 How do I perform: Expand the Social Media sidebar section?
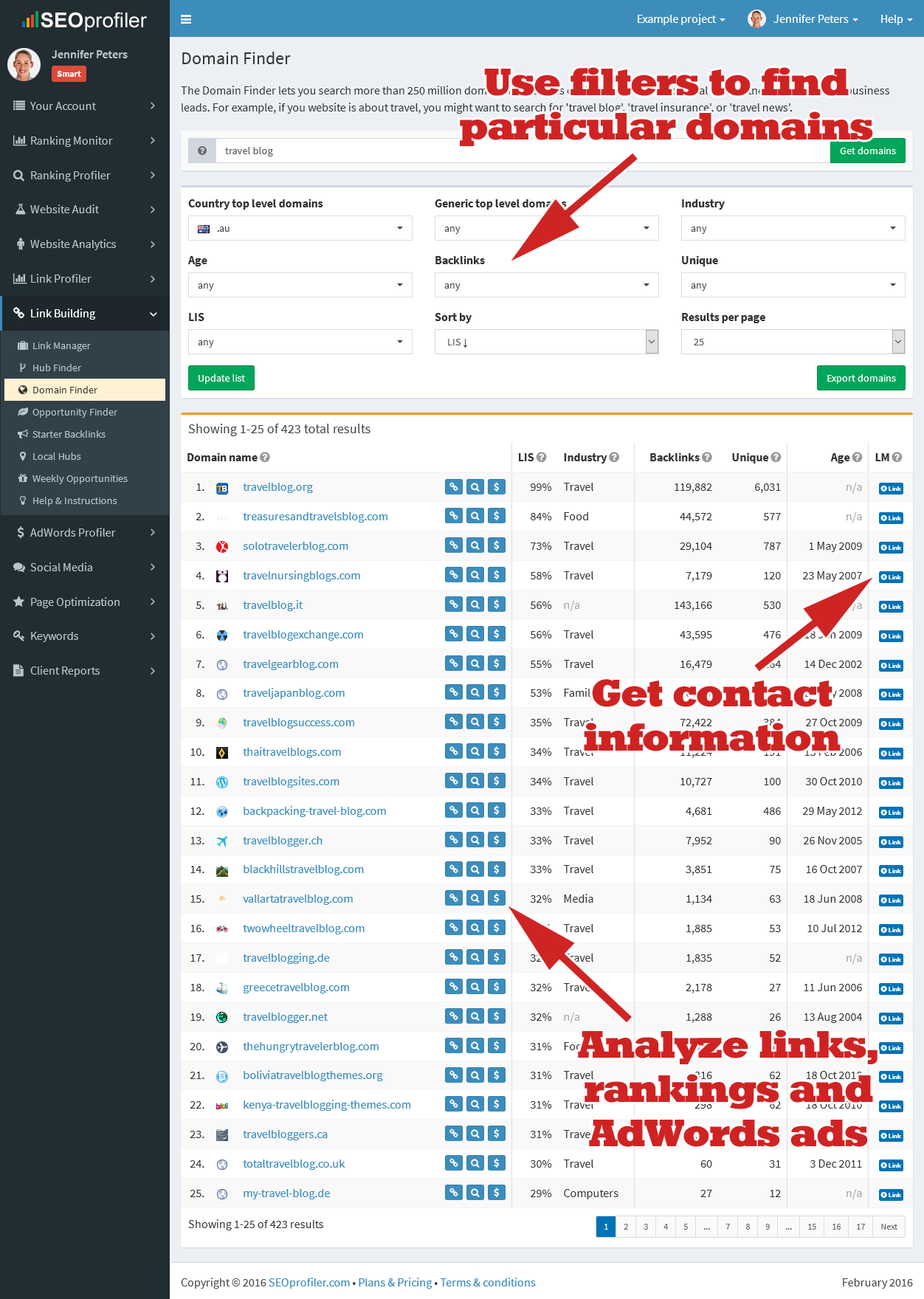click(x=85, y=567)
